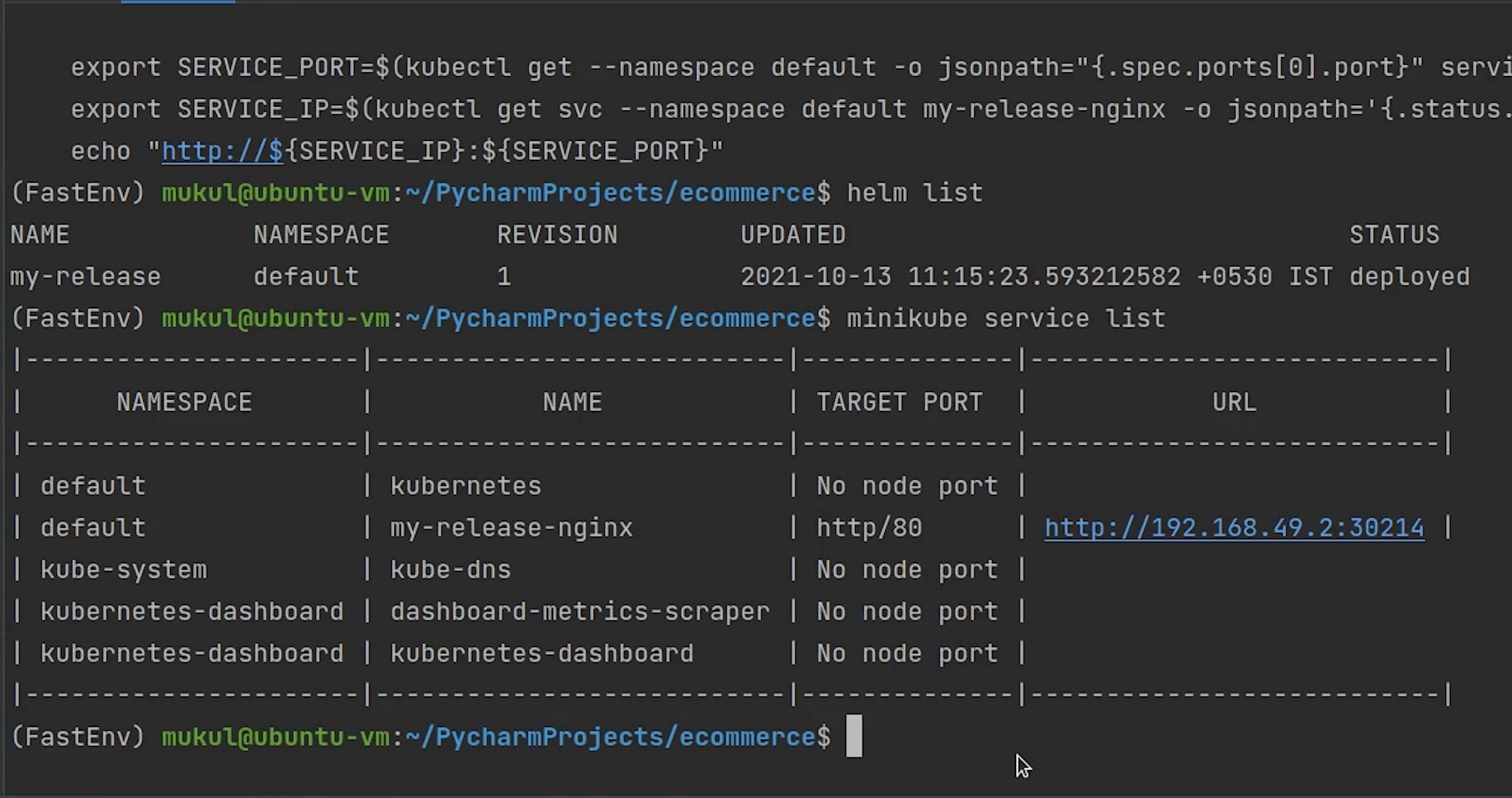Screen dimensions: 1512x798
Task: Click the 'REVISION' header in helm output
Action: click(x=557, y=235)
